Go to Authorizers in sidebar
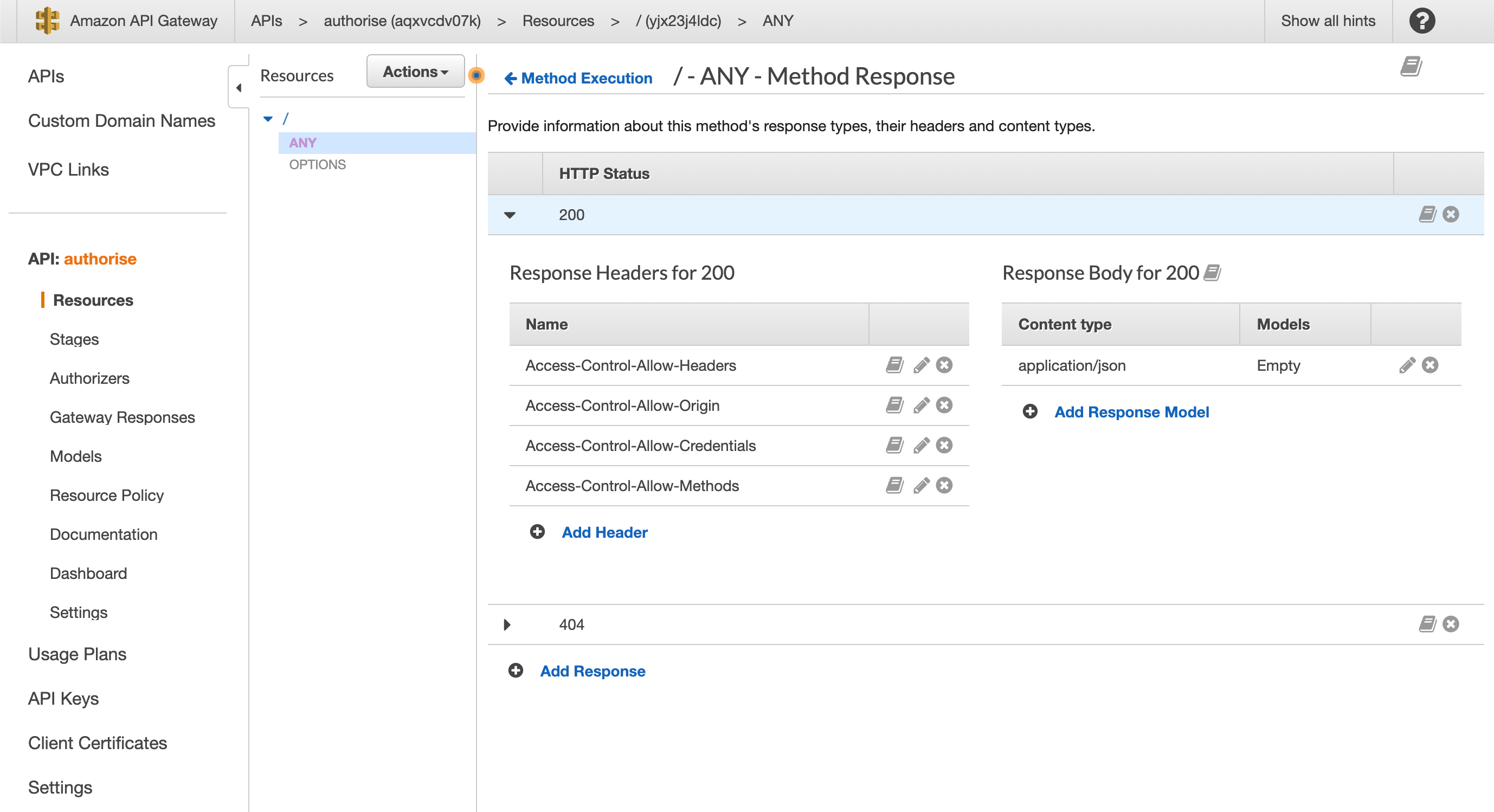 tap(89, 378)
